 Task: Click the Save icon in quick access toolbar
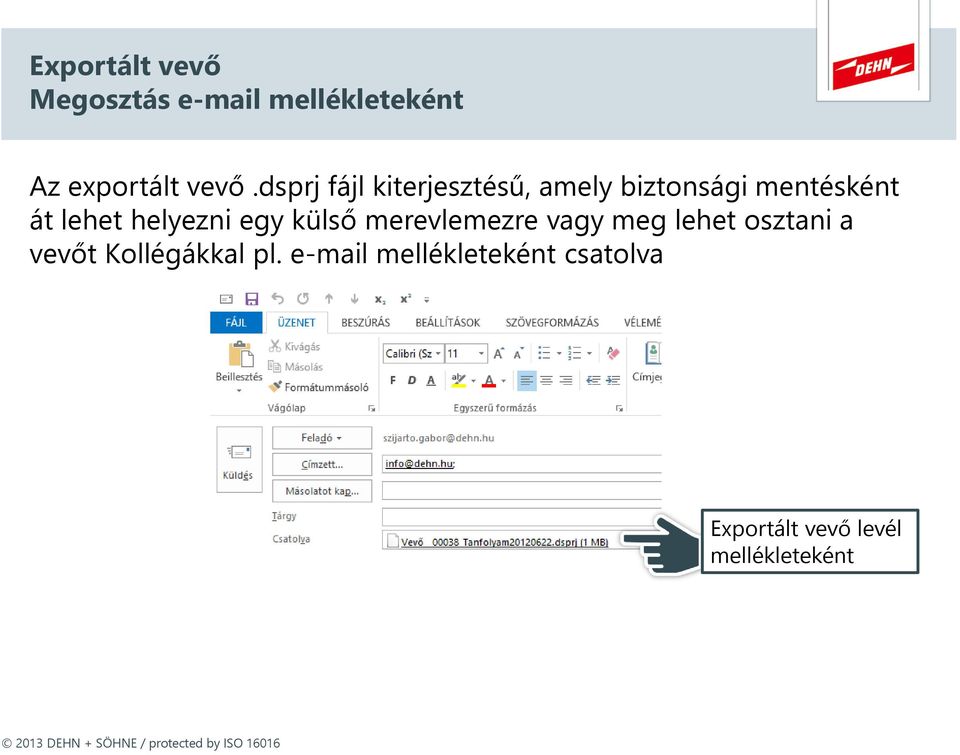tap(252, 299)
